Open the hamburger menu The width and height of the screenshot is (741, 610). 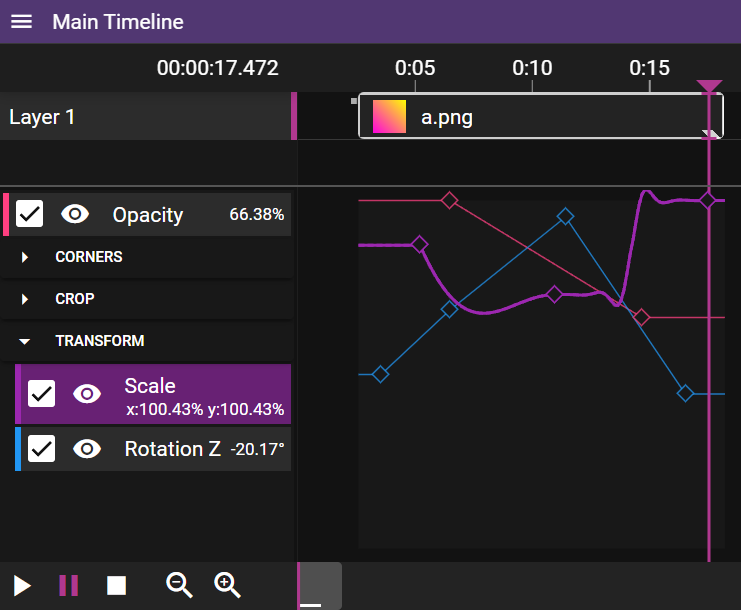pos(21,22)
